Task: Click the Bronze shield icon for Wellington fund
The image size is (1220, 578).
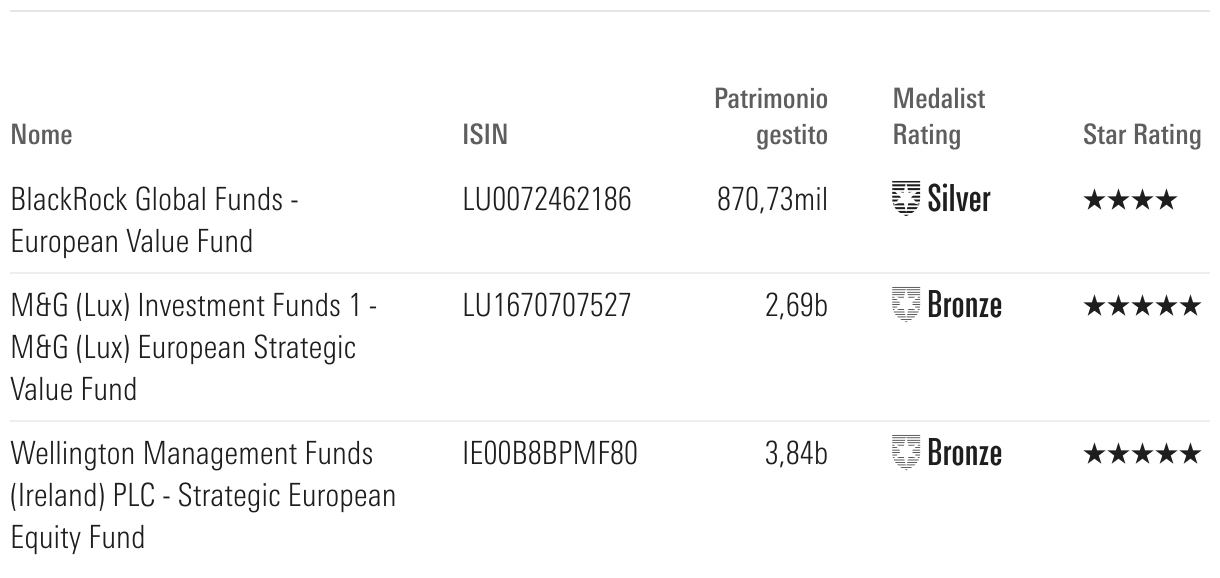Action: 906,454
